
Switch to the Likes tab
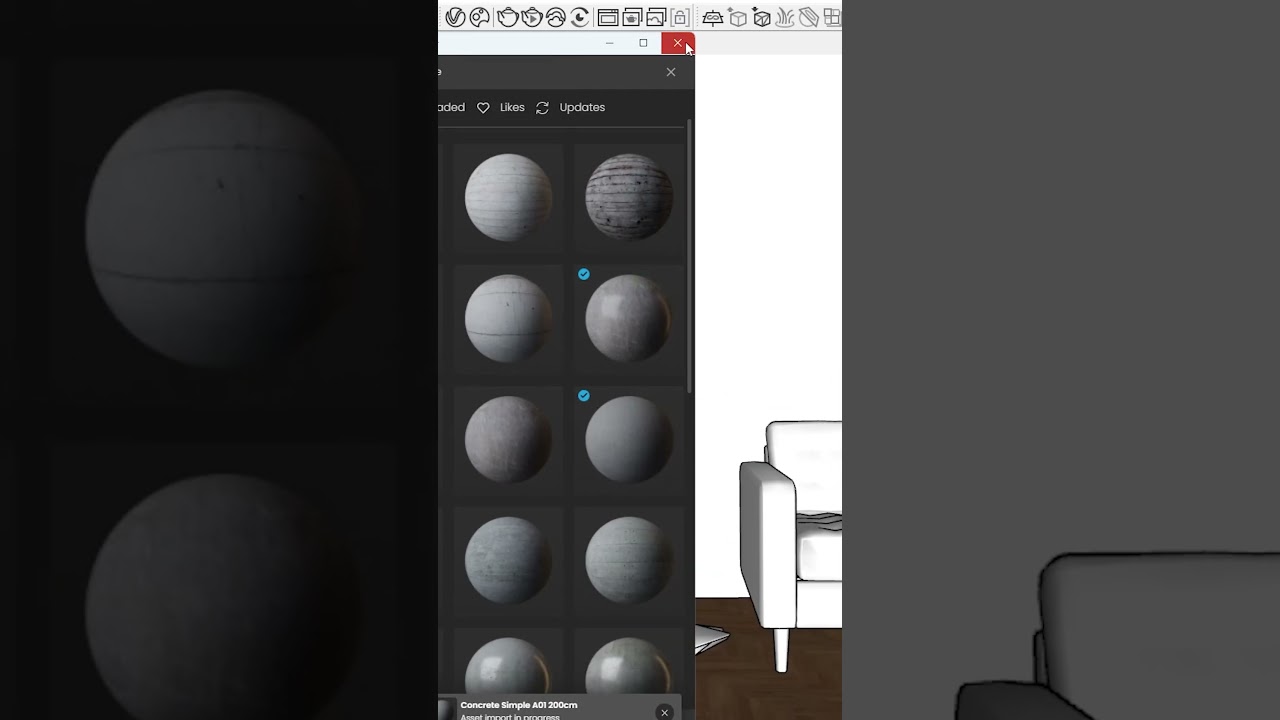click(512, 107)
